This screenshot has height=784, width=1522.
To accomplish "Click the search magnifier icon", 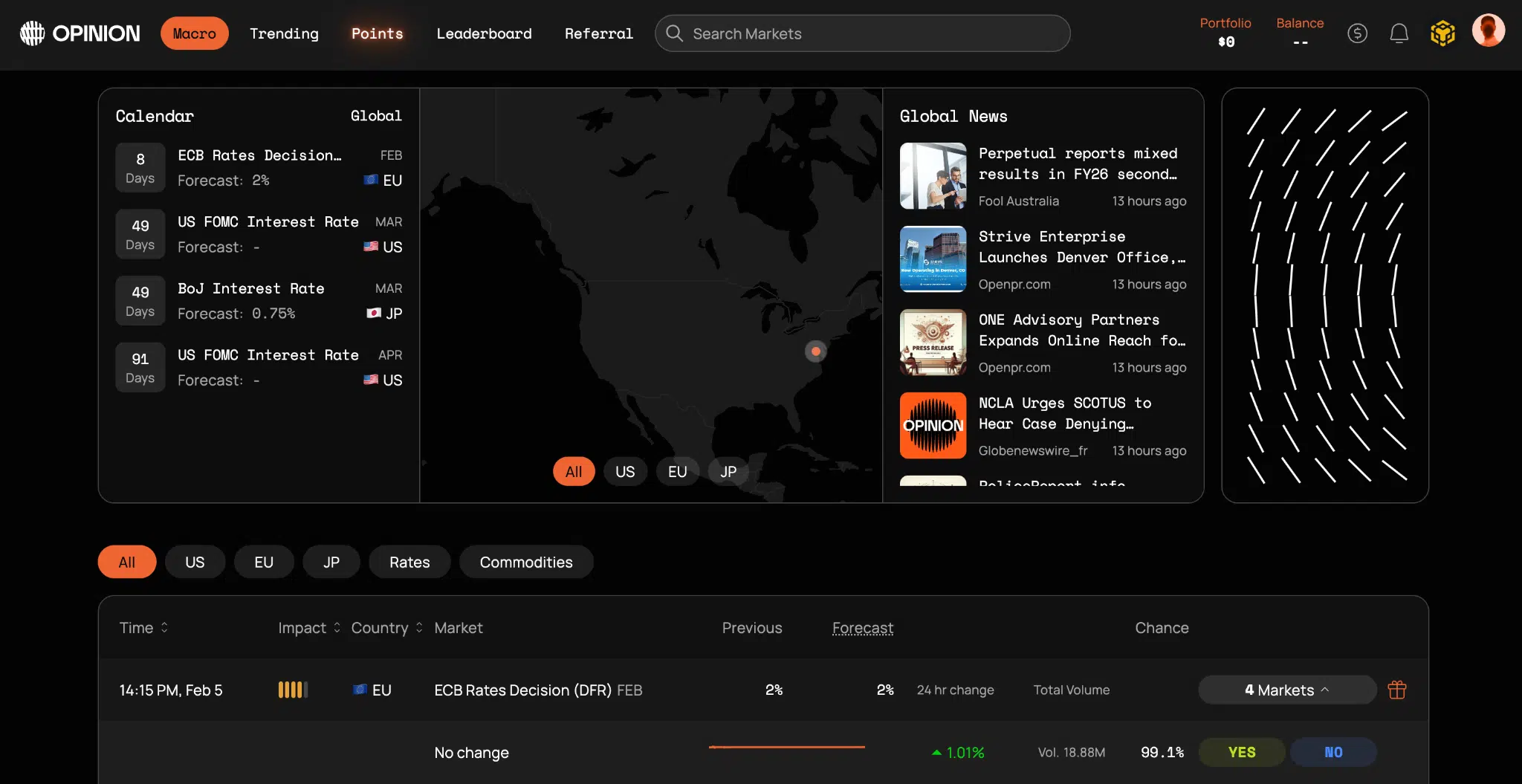I will (x=674, y=33).
